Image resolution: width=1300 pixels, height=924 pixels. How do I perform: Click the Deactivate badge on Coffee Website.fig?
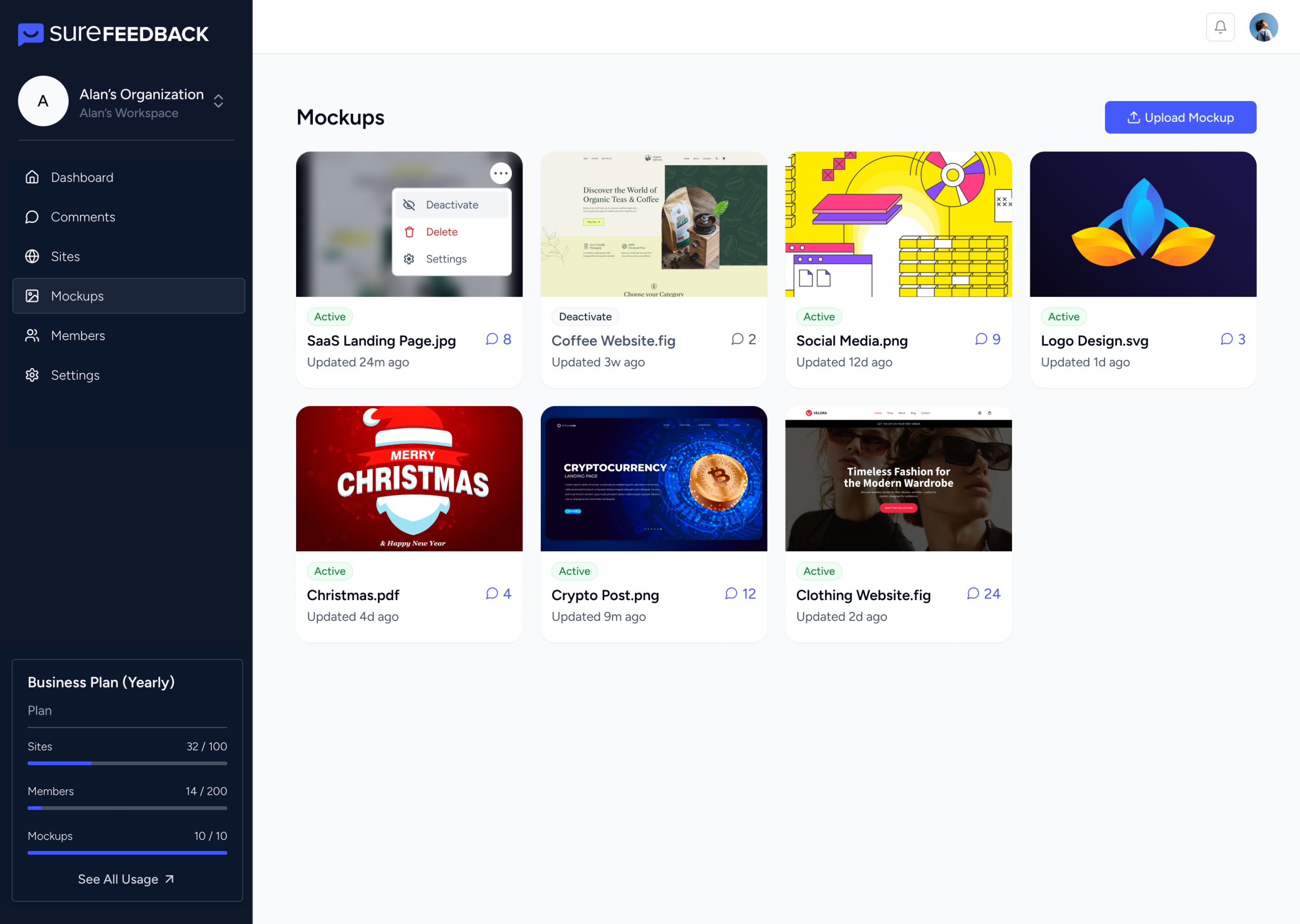tap(585, 316)
